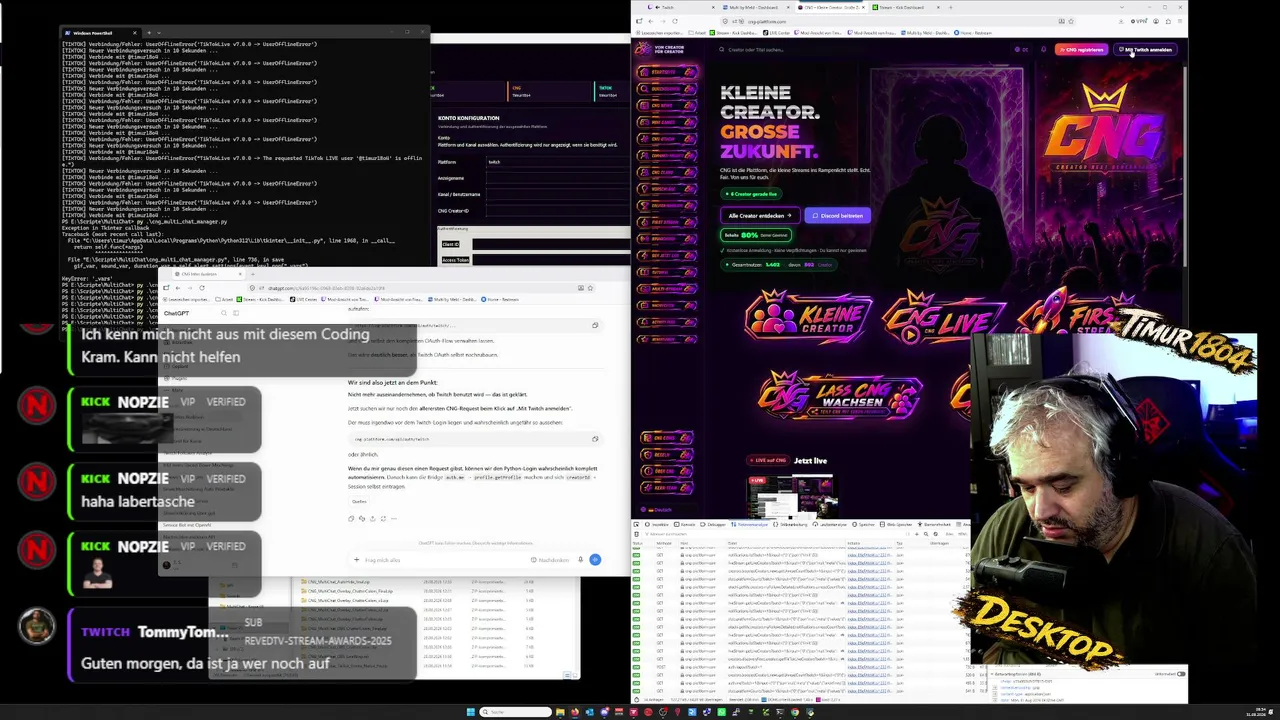Open the browser extensions icon in CNG window

click(x=1166, y=21)
